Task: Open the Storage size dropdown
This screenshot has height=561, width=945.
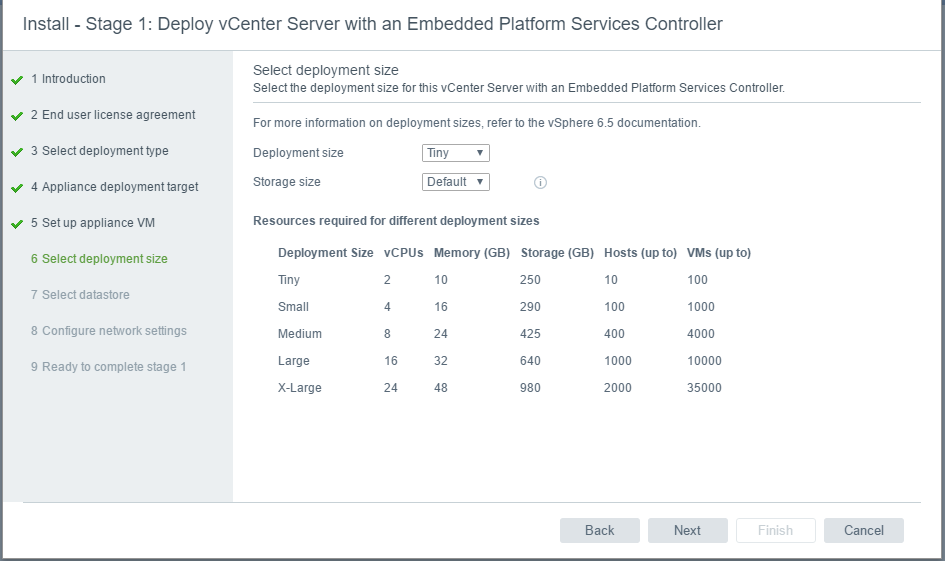Action: tap(456, 182)
